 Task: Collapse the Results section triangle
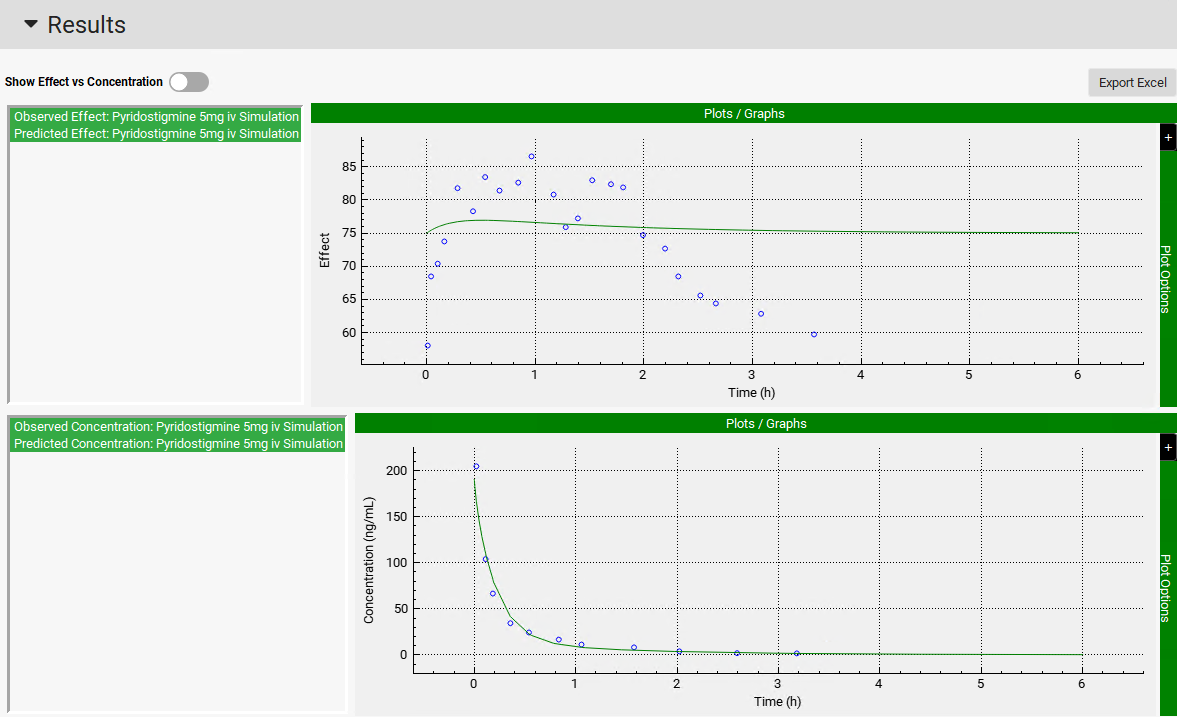31,25
